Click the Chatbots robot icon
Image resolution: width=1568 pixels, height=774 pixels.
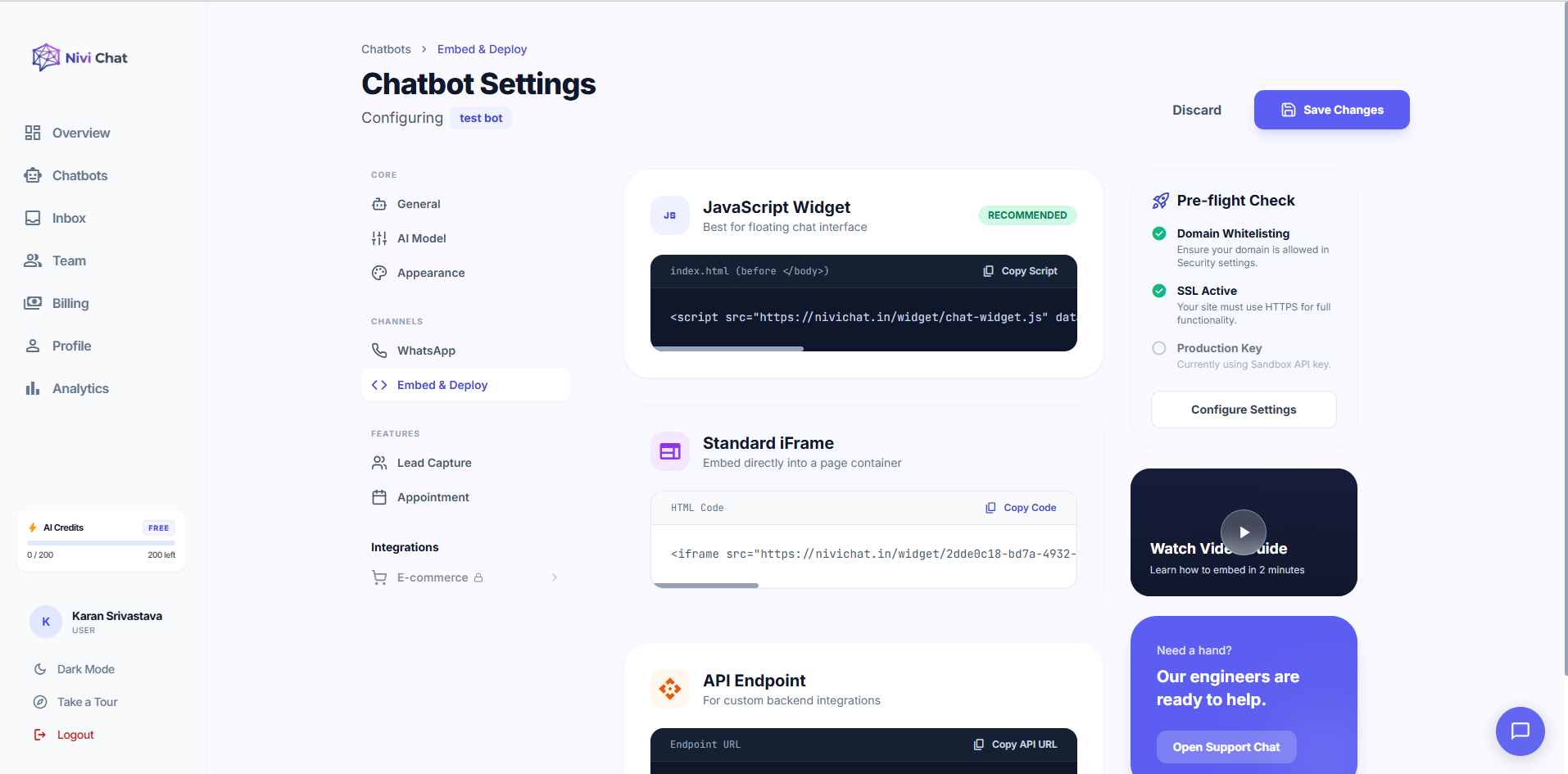(33, 175)
